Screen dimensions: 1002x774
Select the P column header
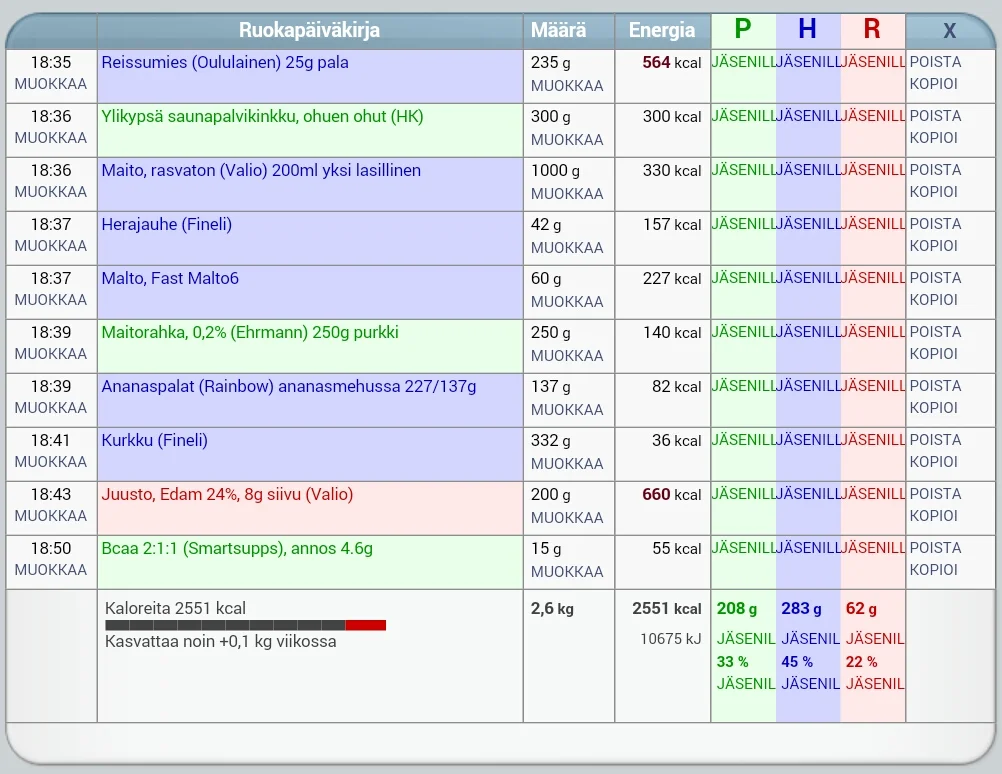[x=742, y=30]
